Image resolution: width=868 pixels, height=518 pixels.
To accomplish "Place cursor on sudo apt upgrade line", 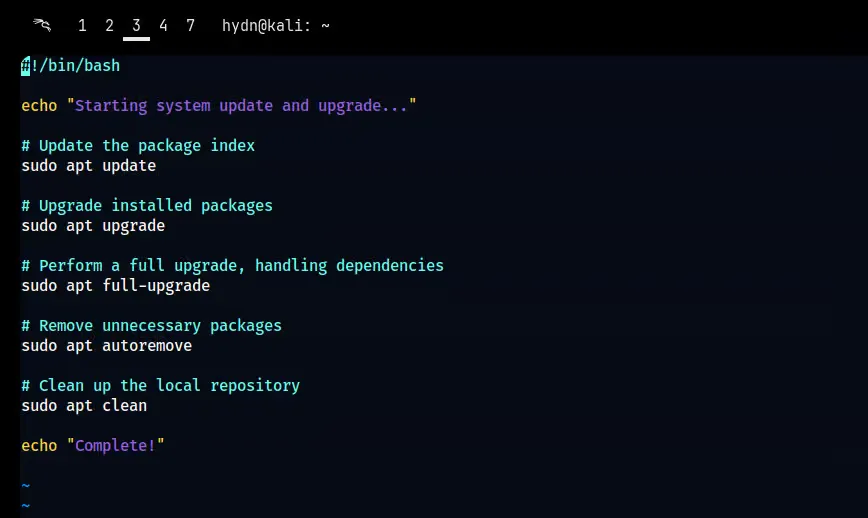I will pyautogui.click(x=93, y=225).
